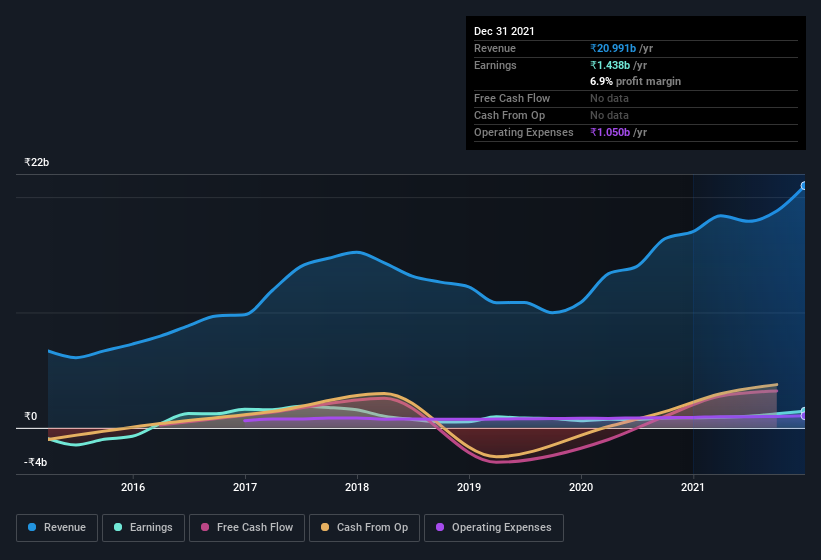Click the 6.9% profit margin text
Screen dimensions: 821x560
(636, 81)
